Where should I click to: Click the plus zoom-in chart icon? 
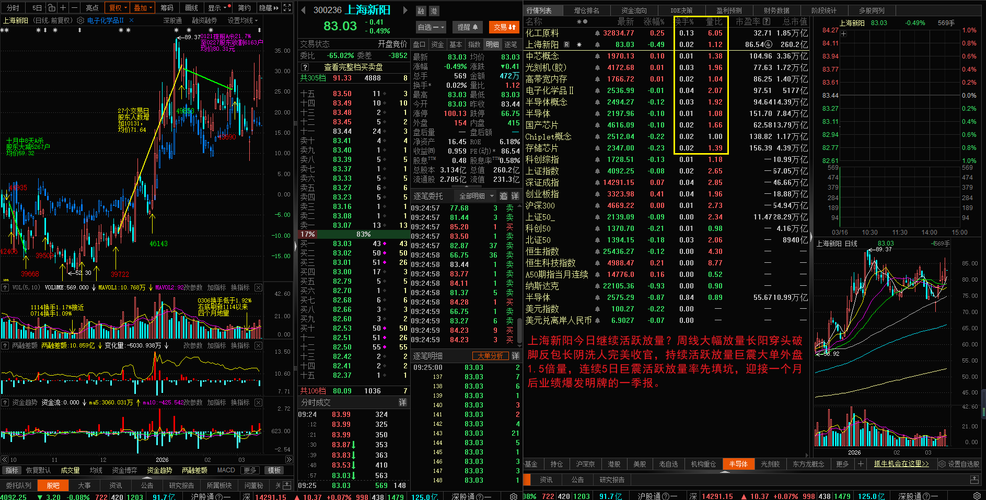[x=63, y=8]
